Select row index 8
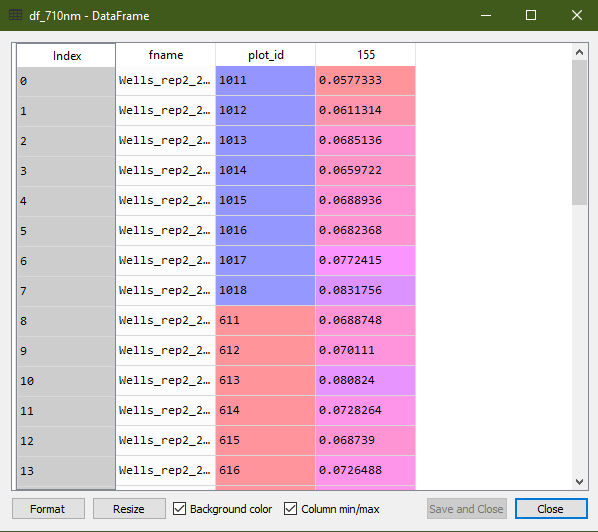Image resolution: width=598 pixels, height=532 pixels. click(x=66, y=321)
